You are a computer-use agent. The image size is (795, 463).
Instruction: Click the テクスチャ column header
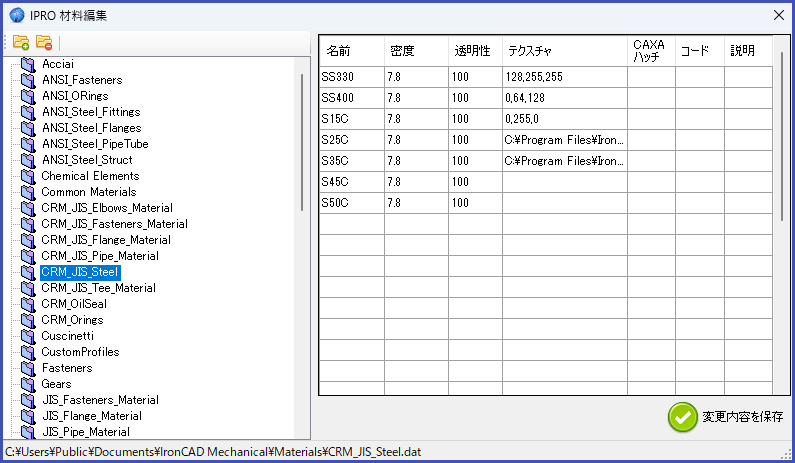pyautogui.click(x=565, y=51)
